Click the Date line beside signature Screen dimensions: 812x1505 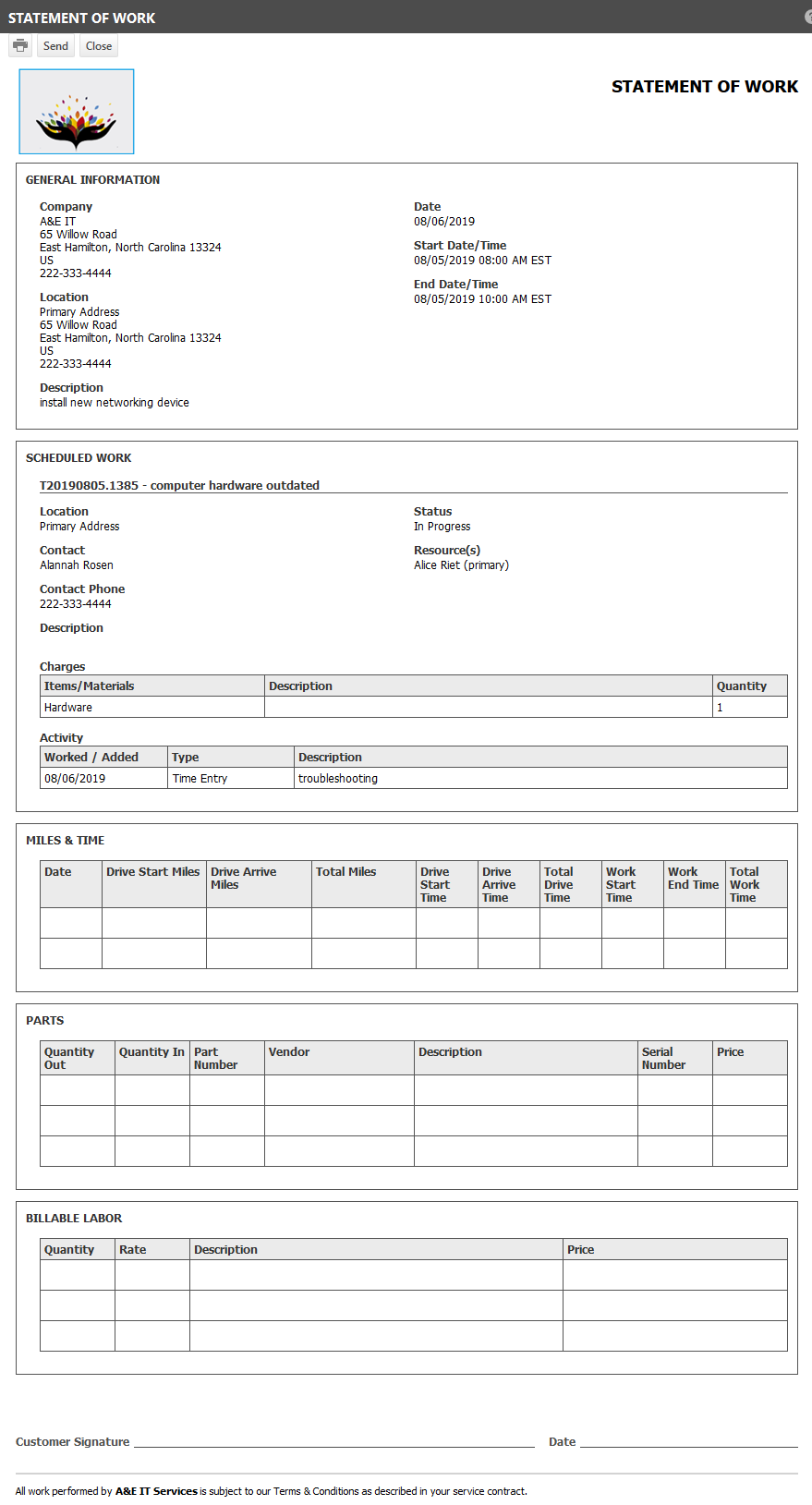coord(689,1443)
